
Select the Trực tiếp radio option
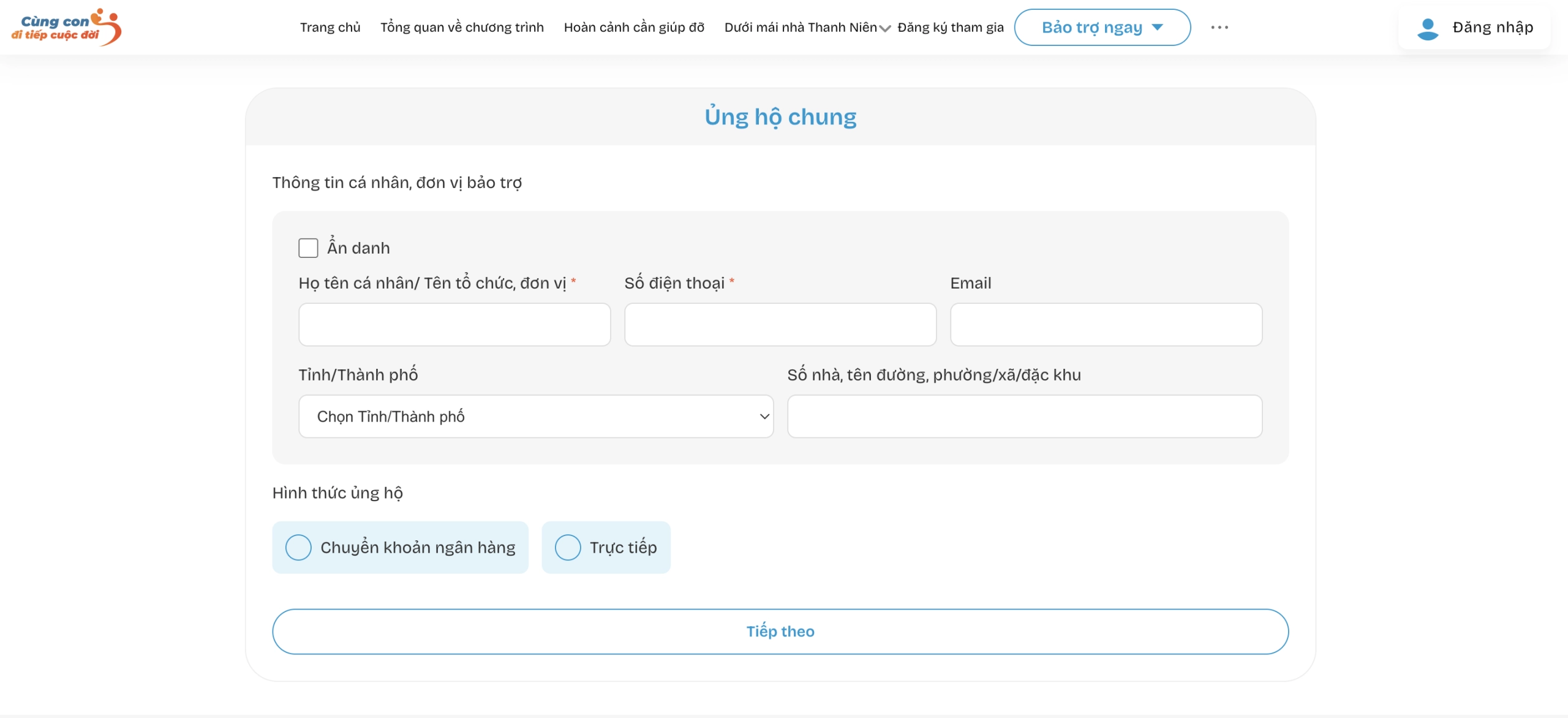pyautogui.click(x=568, y=548)
